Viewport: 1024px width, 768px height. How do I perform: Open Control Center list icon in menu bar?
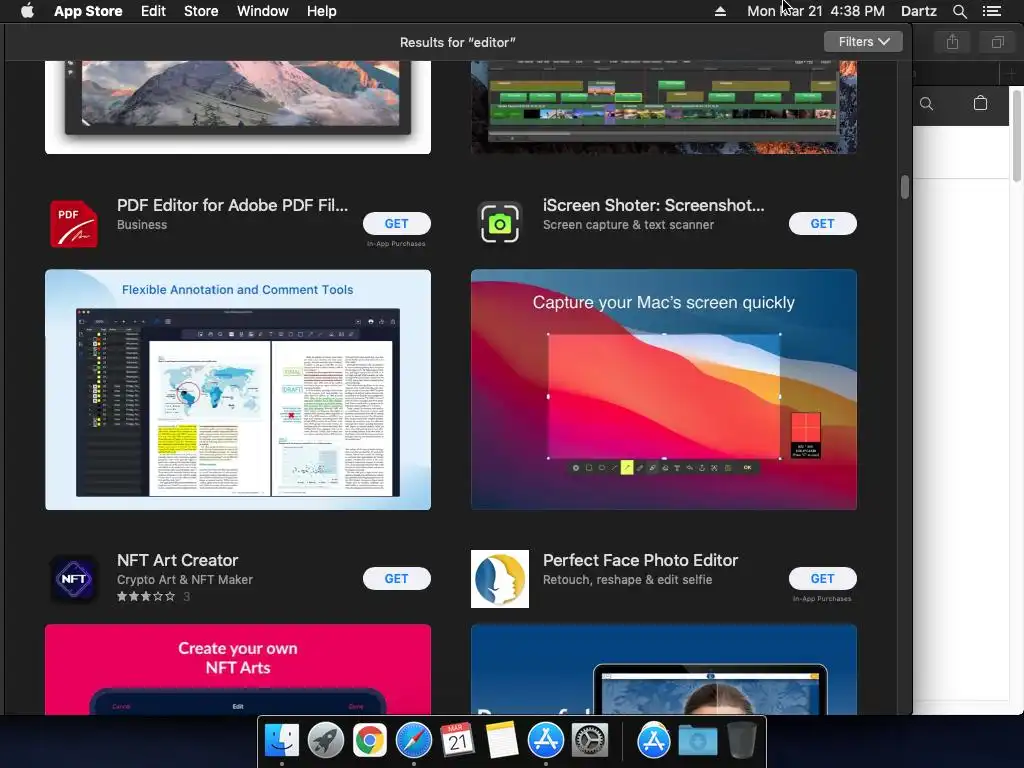991,11
